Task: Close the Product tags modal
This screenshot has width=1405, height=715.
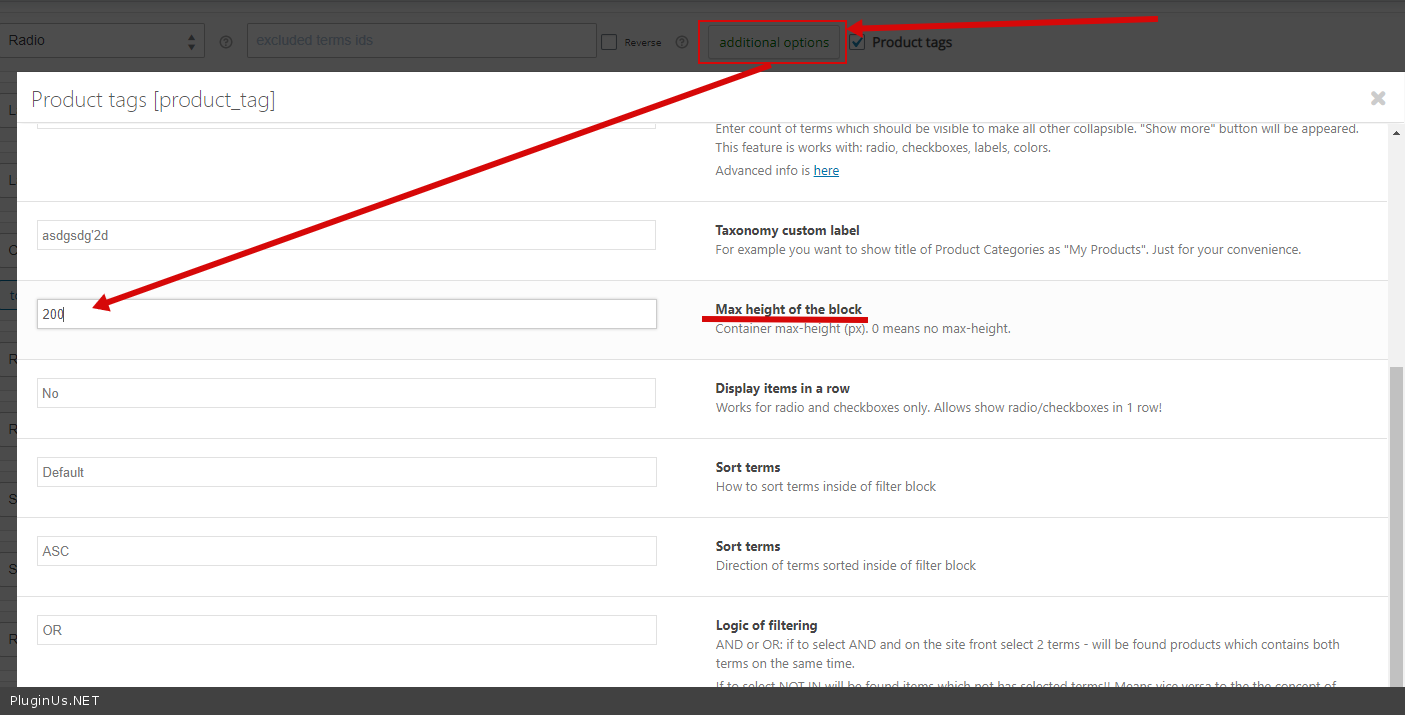Action: pyautogui.click(x=1377, y=98)
